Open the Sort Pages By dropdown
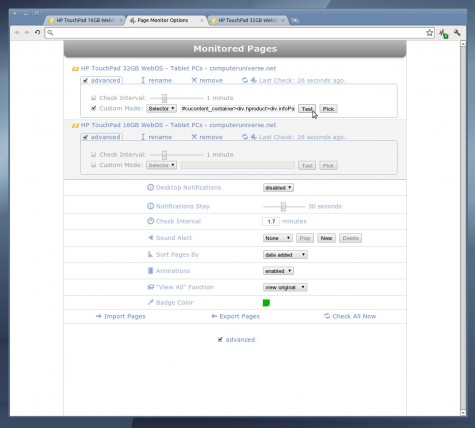Image resolution: width=475 pixels, height=428 pixels. [285, 255]
